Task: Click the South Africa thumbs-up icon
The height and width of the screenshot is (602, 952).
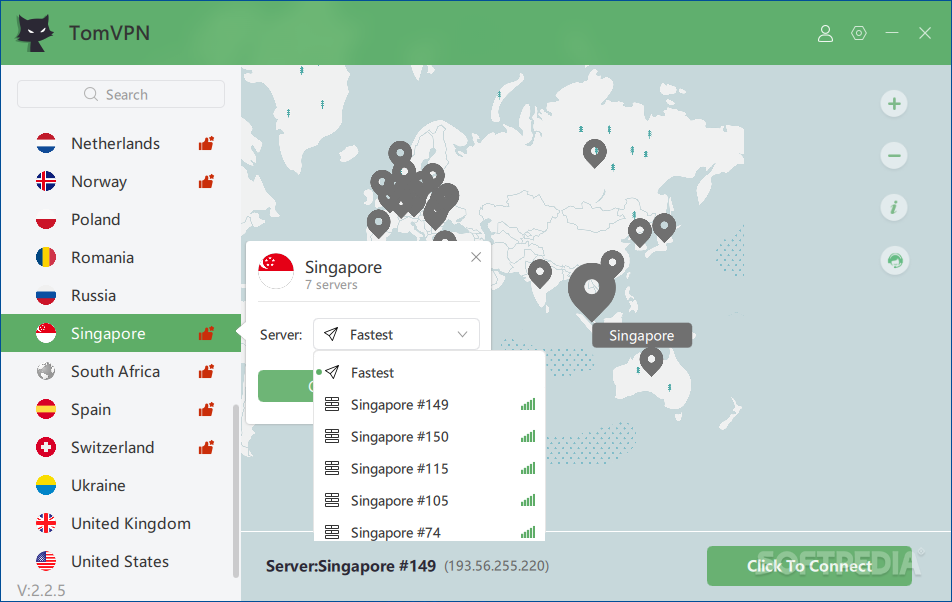Action: [206, 371]
